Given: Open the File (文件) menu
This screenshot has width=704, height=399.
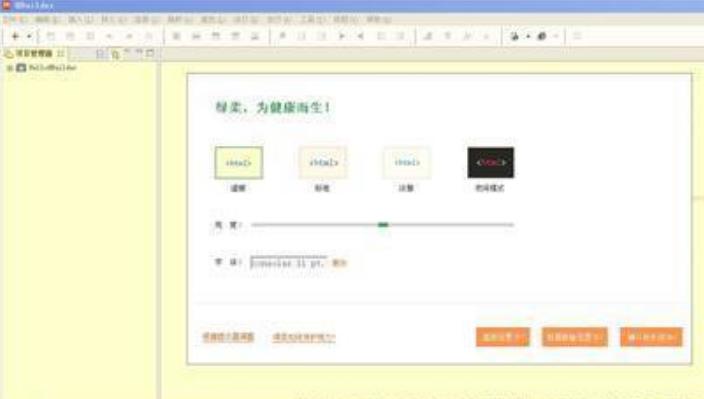Looking at the screenshot, I should point(15,19).
